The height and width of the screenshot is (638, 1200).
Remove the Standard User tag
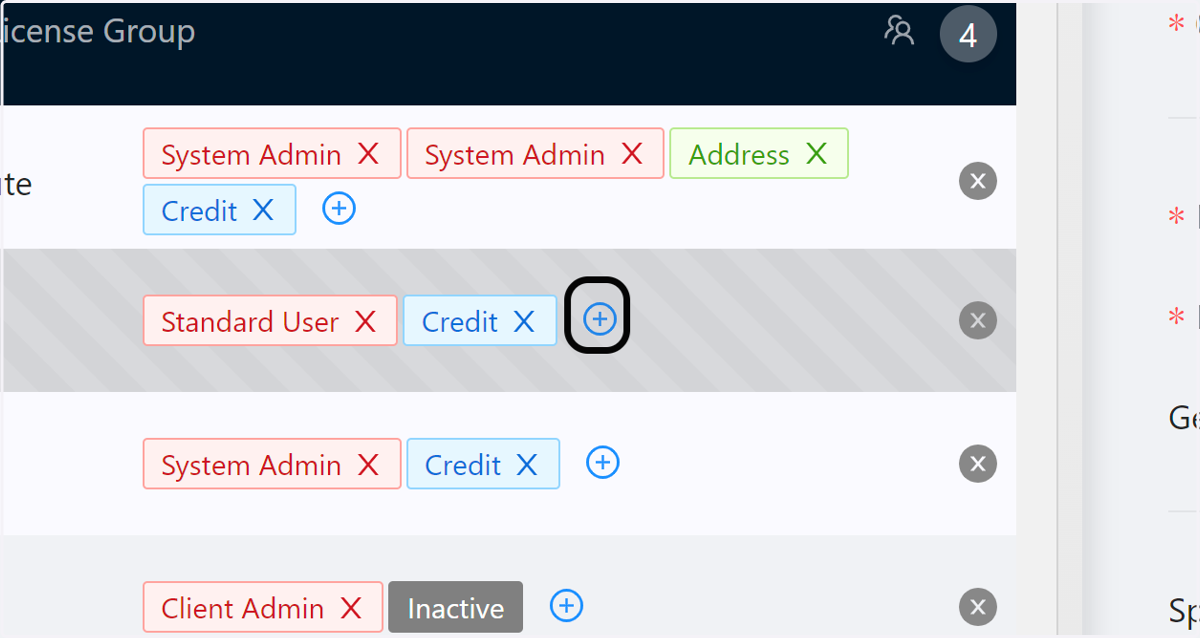(365, 321)
